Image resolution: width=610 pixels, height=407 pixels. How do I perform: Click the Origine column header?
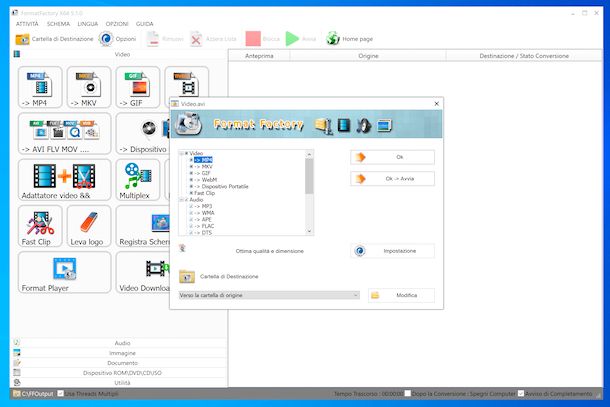tap(368, 56)
